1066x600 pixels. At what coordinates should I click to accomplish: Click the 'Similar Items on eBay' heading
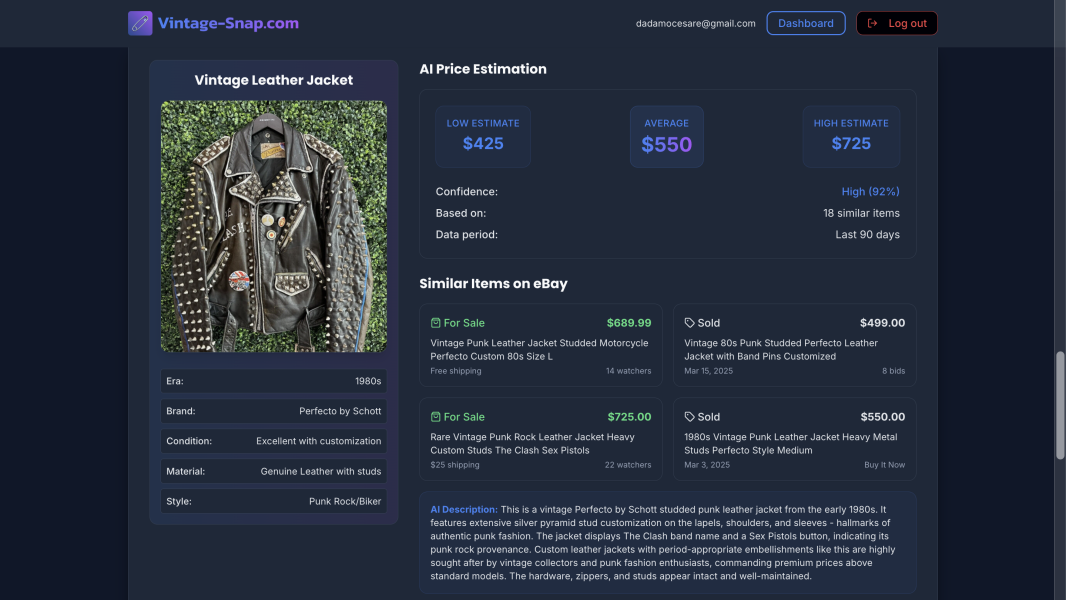[494, 283]
